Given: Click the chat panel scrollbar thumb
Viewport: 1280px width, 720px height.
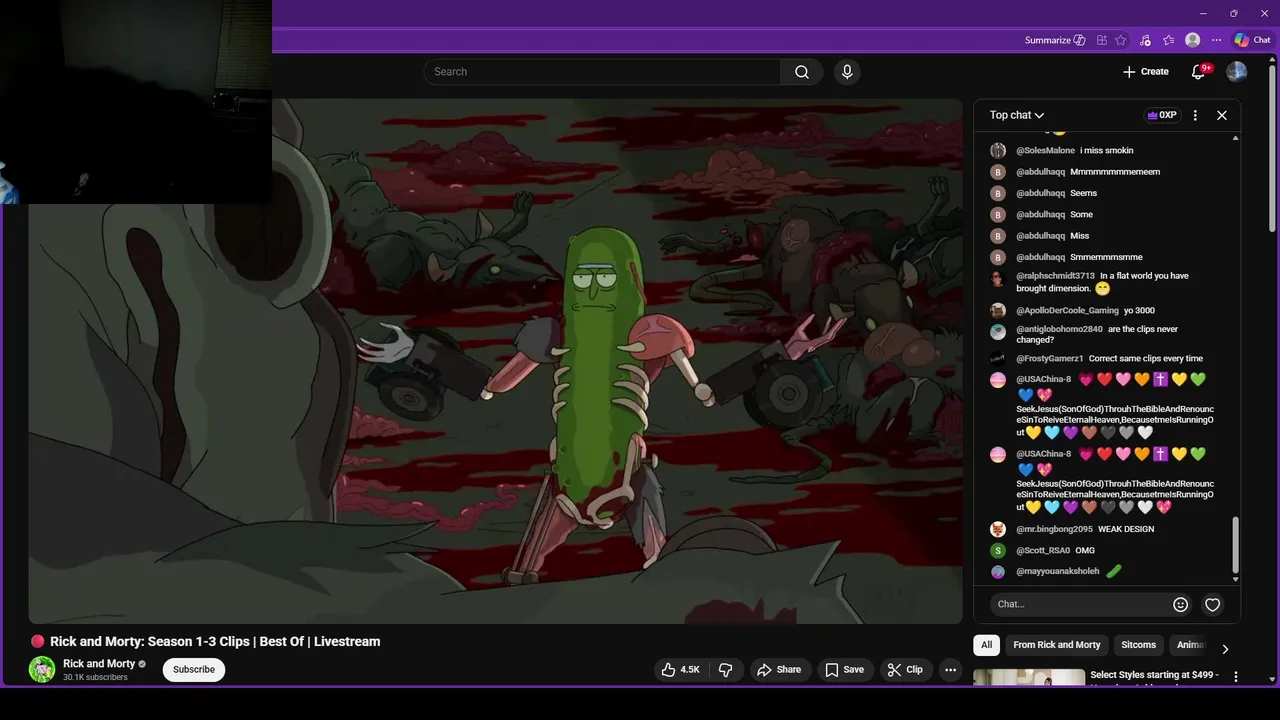Looking at the screenshot, I should [1235, 544].
